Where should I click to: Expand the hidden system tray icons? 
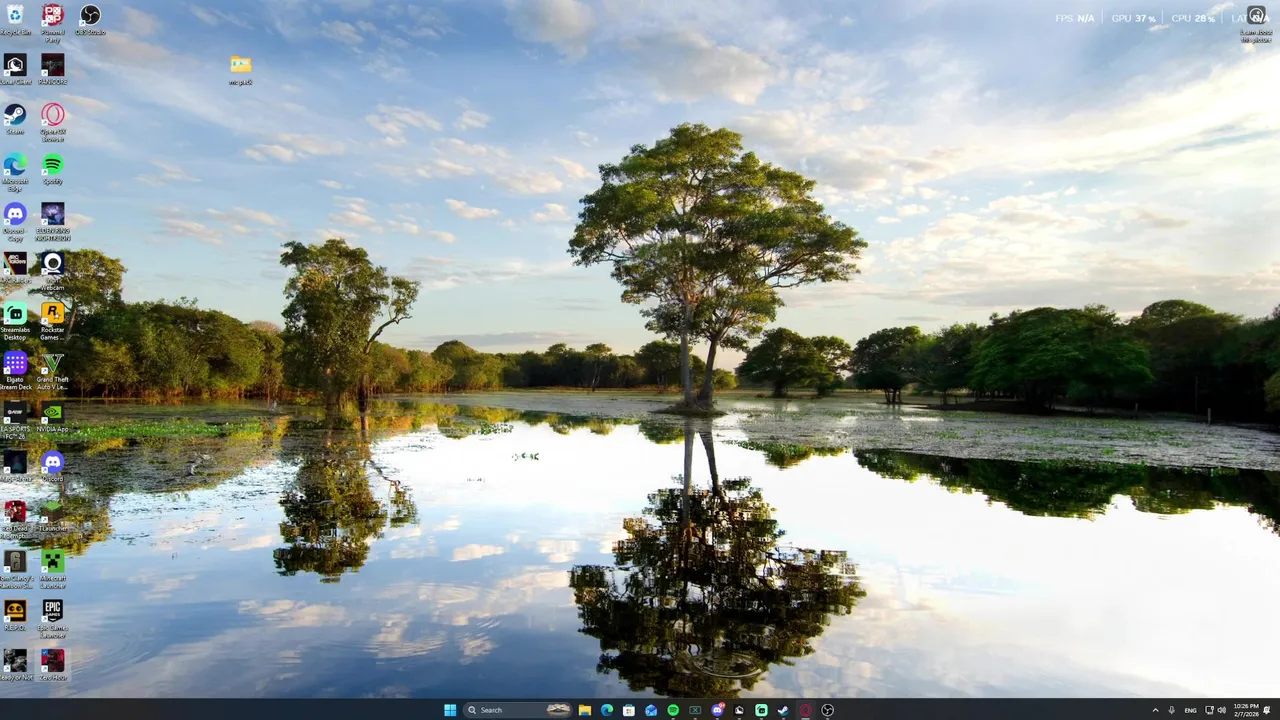(x=1156, y=710)
